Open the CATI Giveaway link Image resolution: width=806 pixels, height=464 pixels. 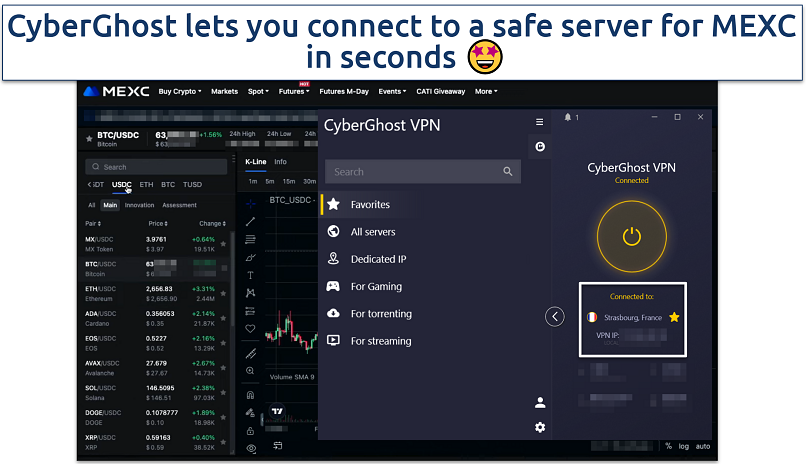(441, 91)
